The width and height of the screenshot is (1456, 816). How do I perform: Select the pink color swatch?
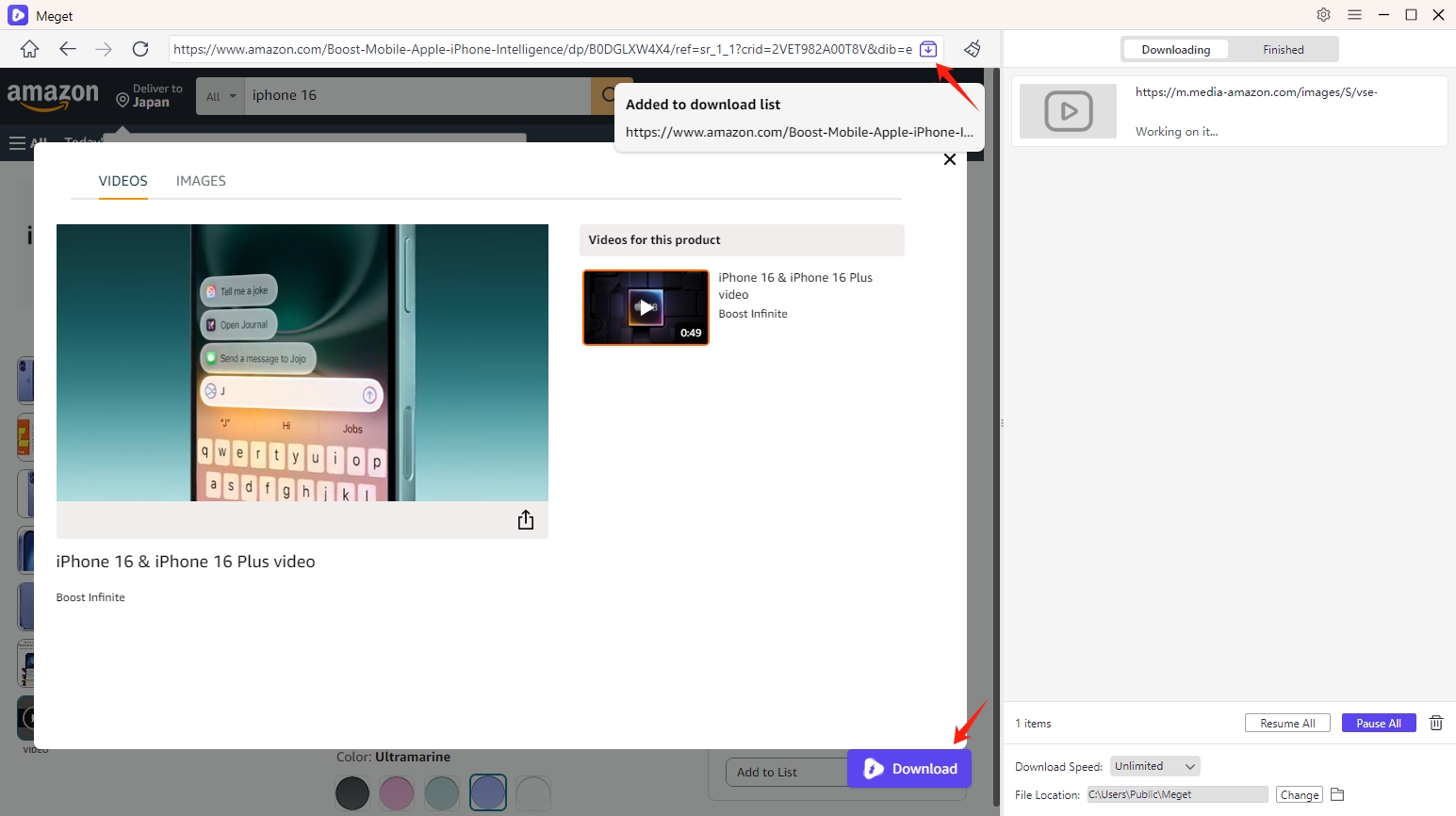[397, 793]
